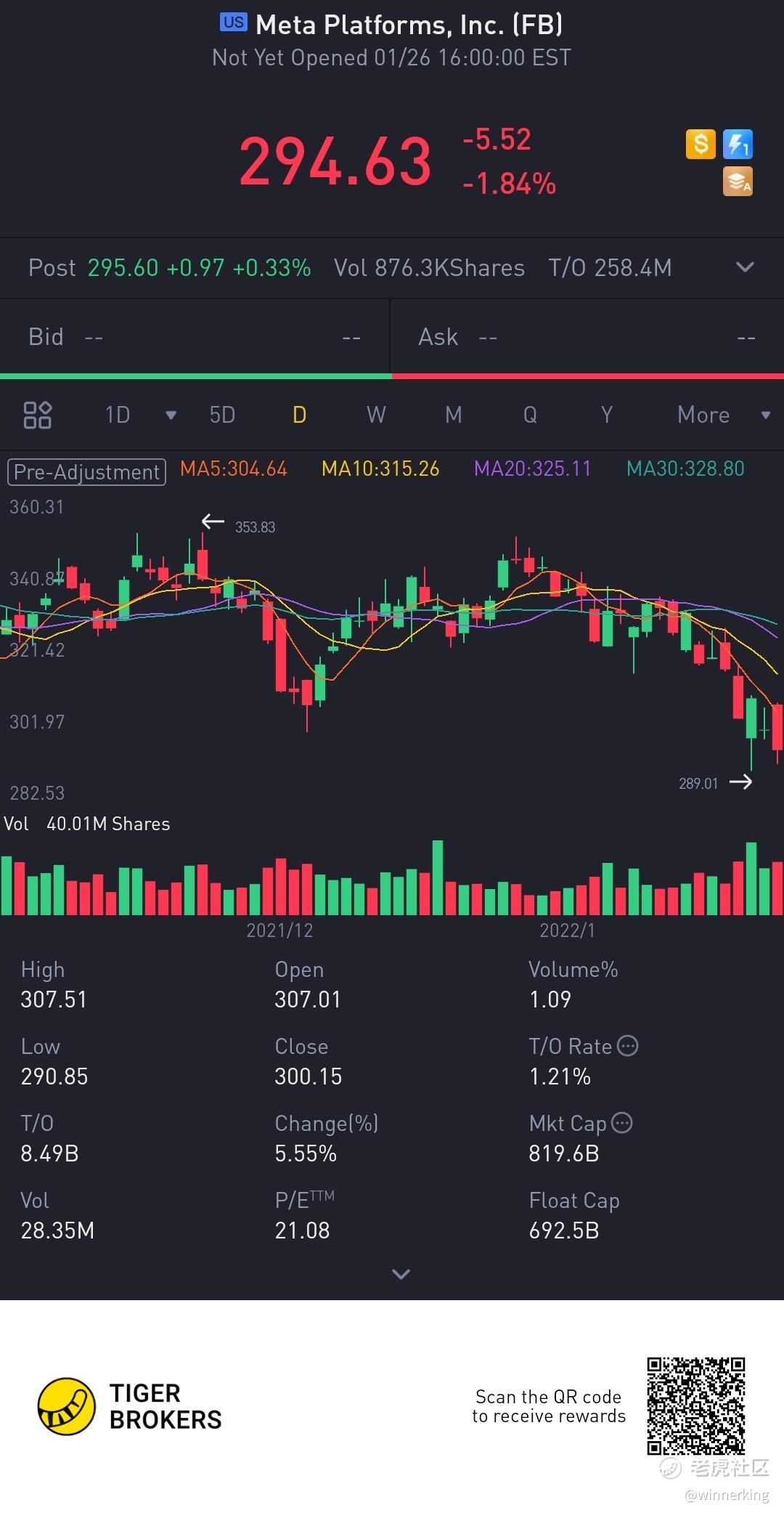Tap the QR code image
This screenshot has height=1513, width=784.
tap(696, 1406)
